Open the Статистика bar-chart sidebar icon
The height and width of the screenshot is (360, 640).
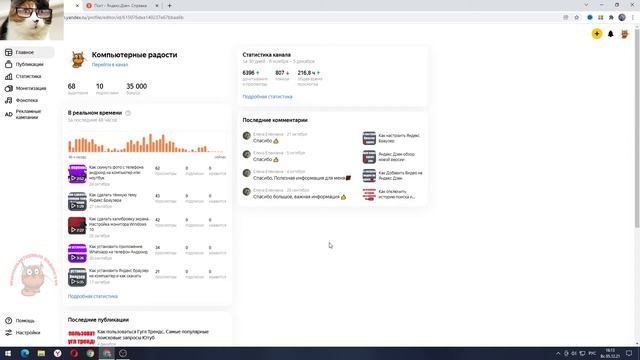(x=9, y=76)
